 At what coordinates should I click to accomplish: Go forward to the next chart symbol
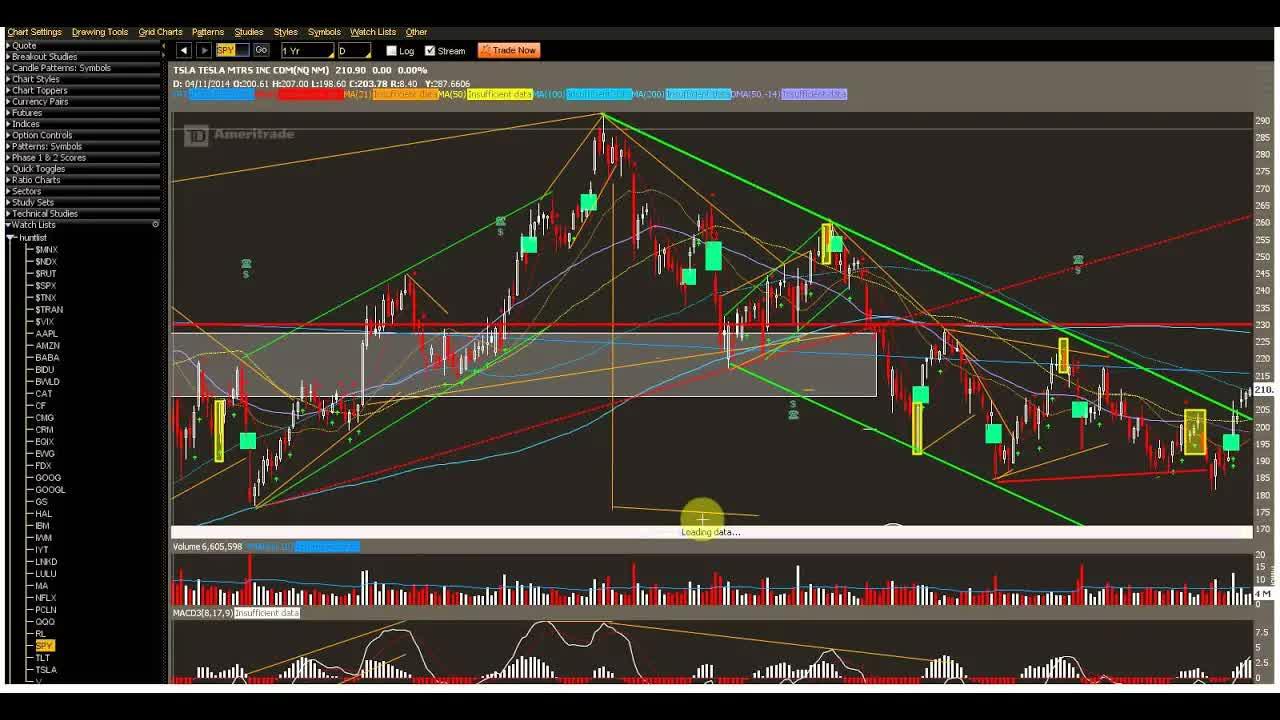tap(203, 50)
